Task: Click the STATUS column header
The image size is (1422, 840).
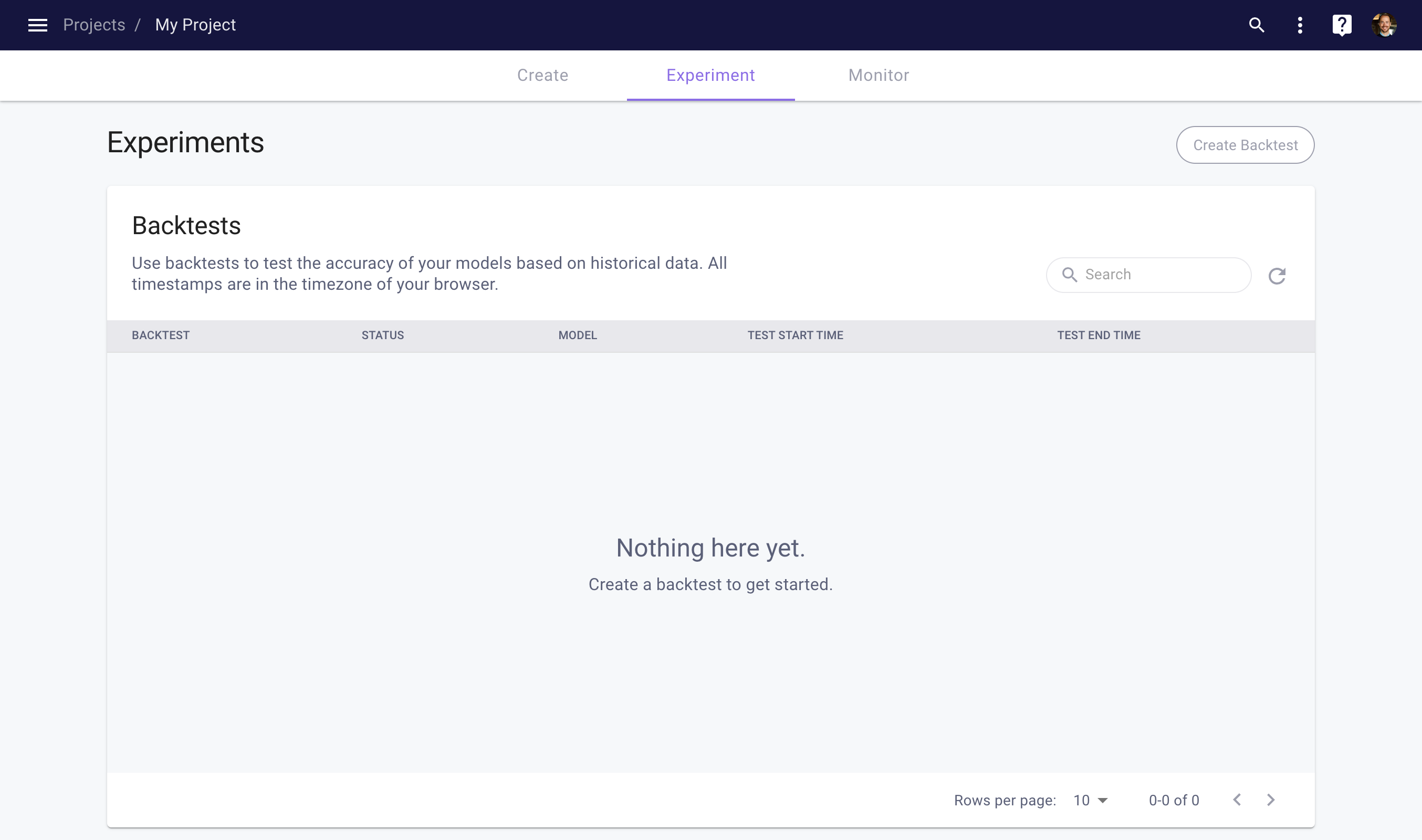Action: click(383, 335)
